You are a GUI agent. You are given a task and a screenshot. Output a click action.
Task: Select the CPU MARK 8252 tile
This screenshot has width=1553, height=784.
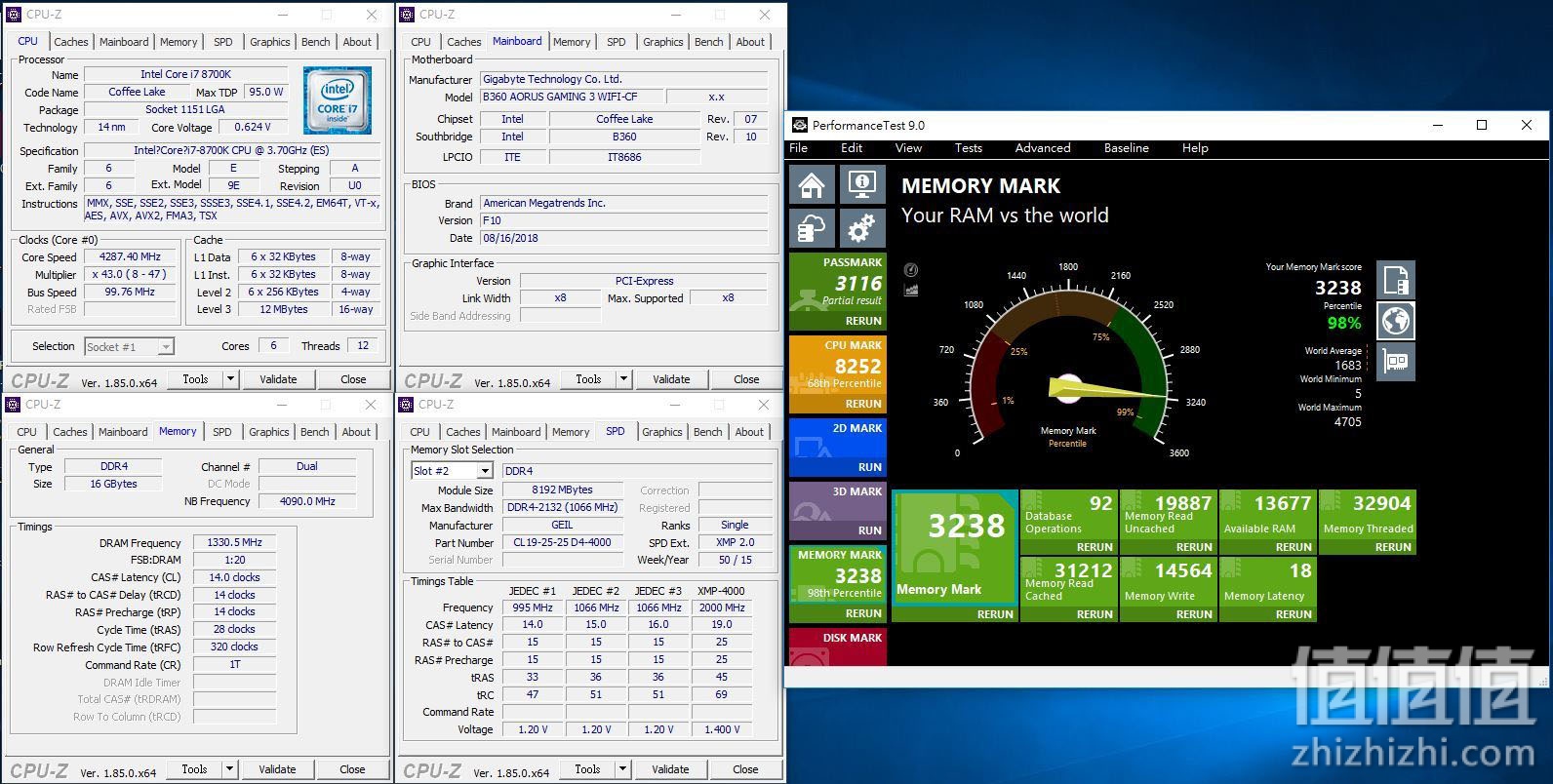(838, 373)
